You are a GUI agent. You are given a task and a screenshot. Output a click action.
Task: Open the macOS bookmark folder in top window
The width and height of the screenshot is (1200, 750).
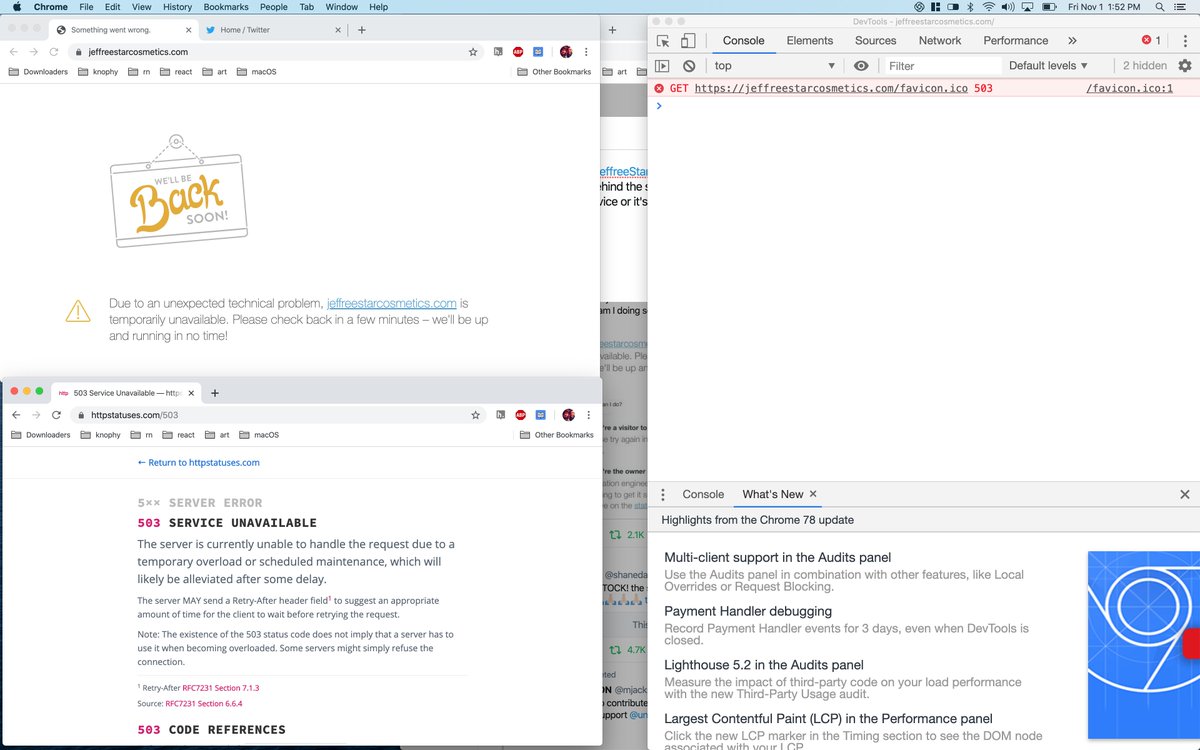pyautogui.click(x=257, y=72)
